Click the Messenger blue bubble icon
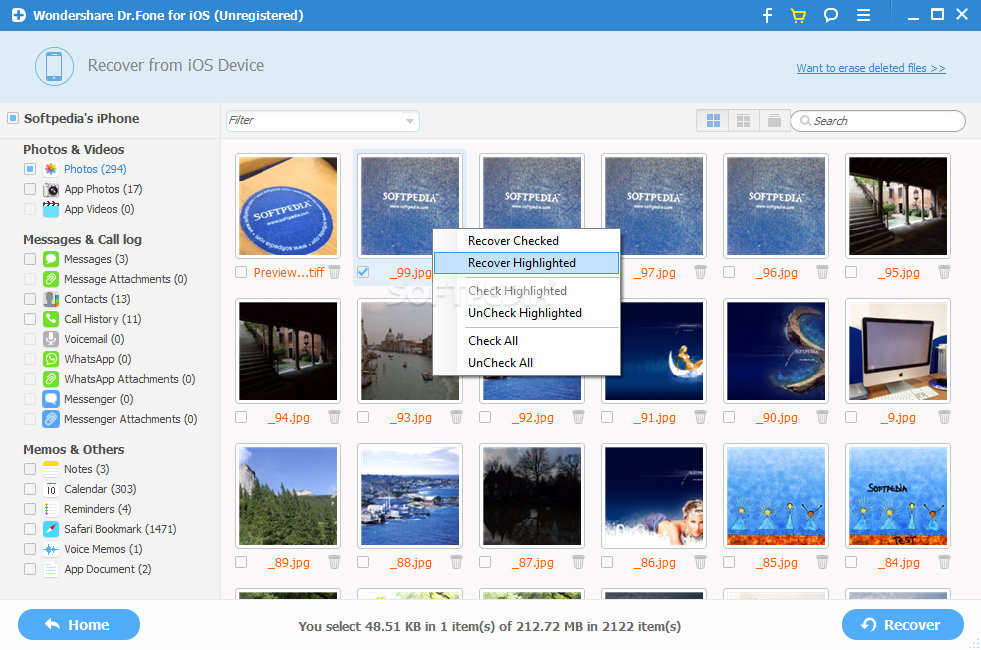Viewport: 981px width, 650px height. [51, 399]
